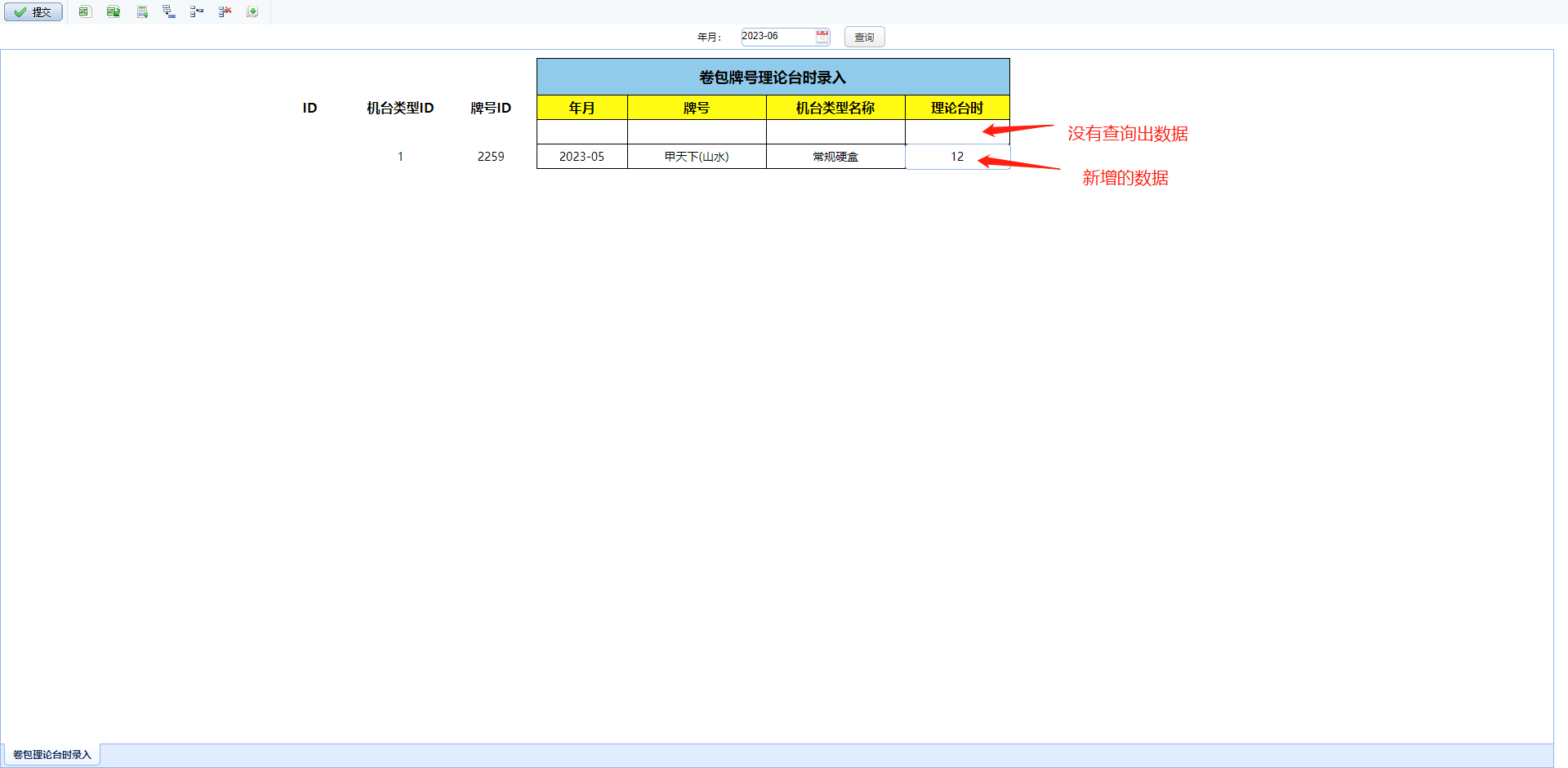Click the delete-row icon with red X
The height and width of the screenshot is (768, 1568).
225,11
